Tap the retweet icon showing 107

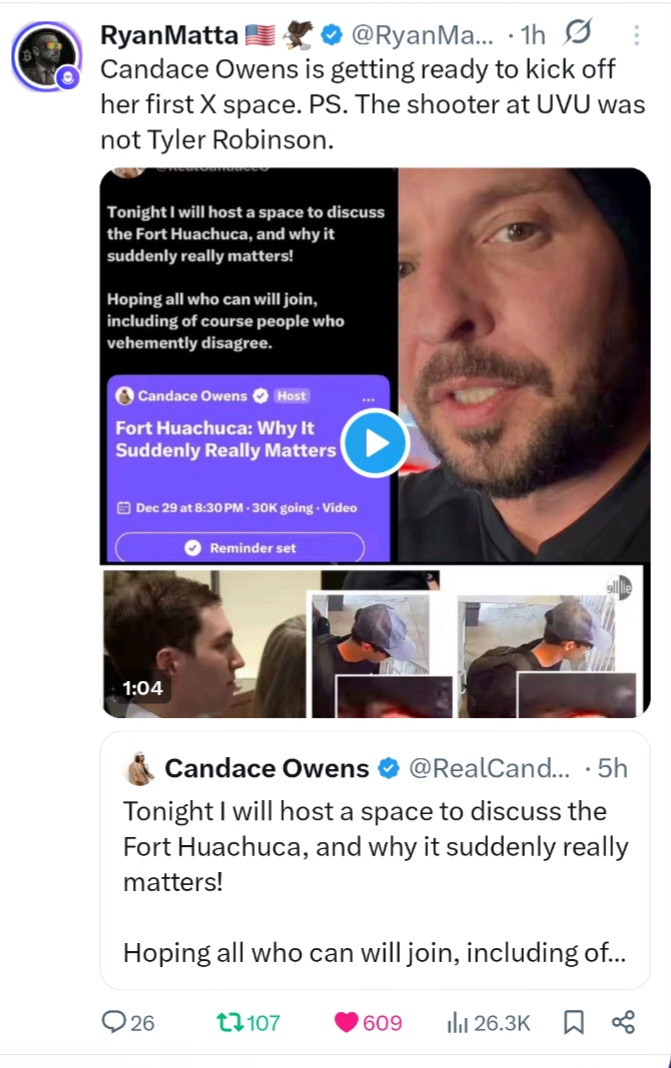click(248, 1022)
